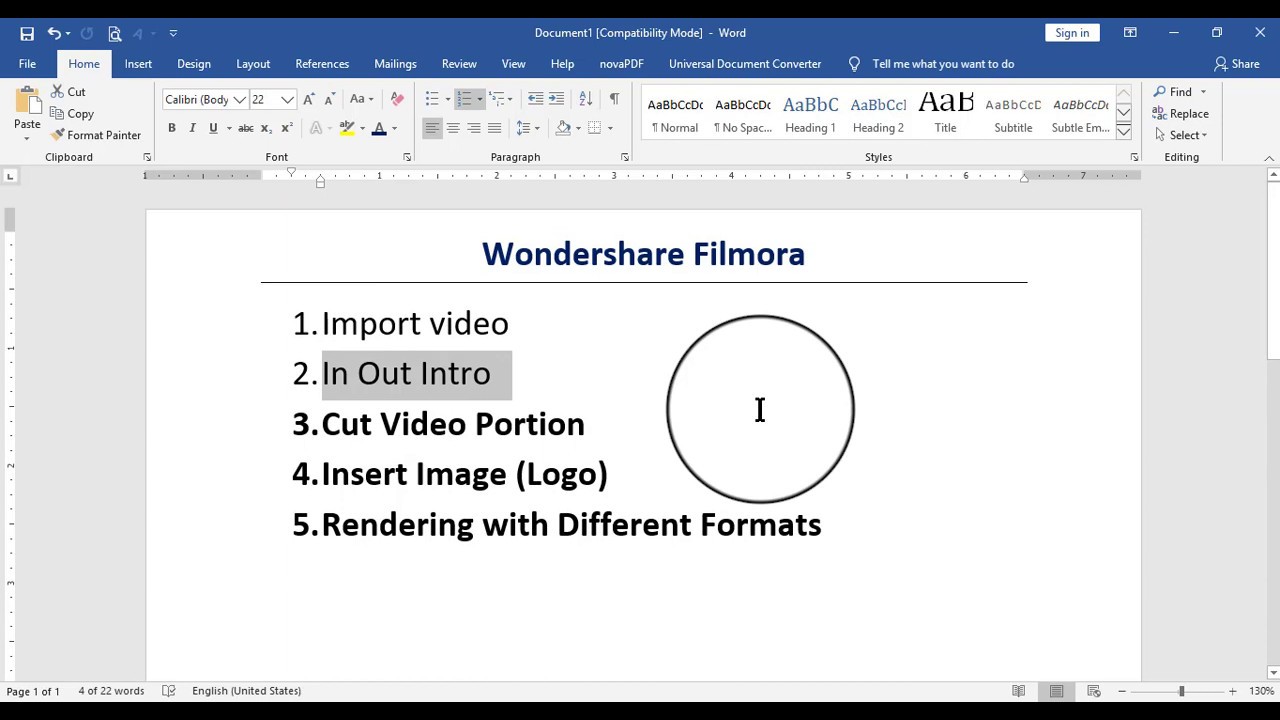Click the word count in the status bar

click(x=111, y=691)
